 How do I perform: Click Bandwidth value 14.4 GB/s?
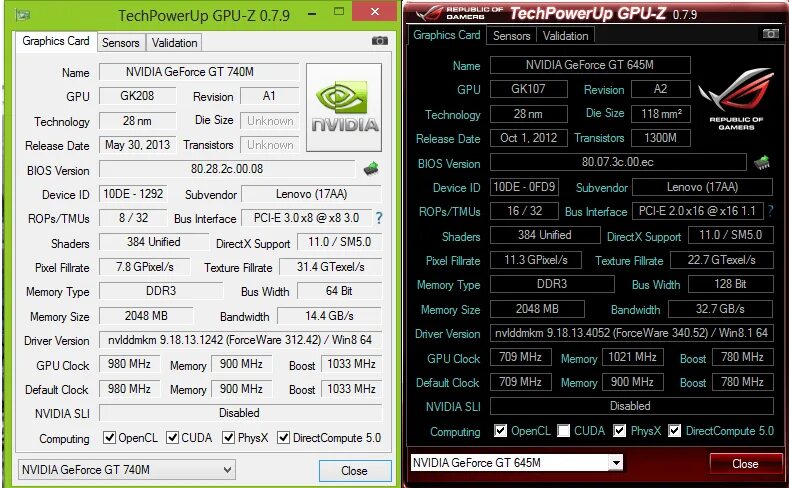[x=330, y=316]
